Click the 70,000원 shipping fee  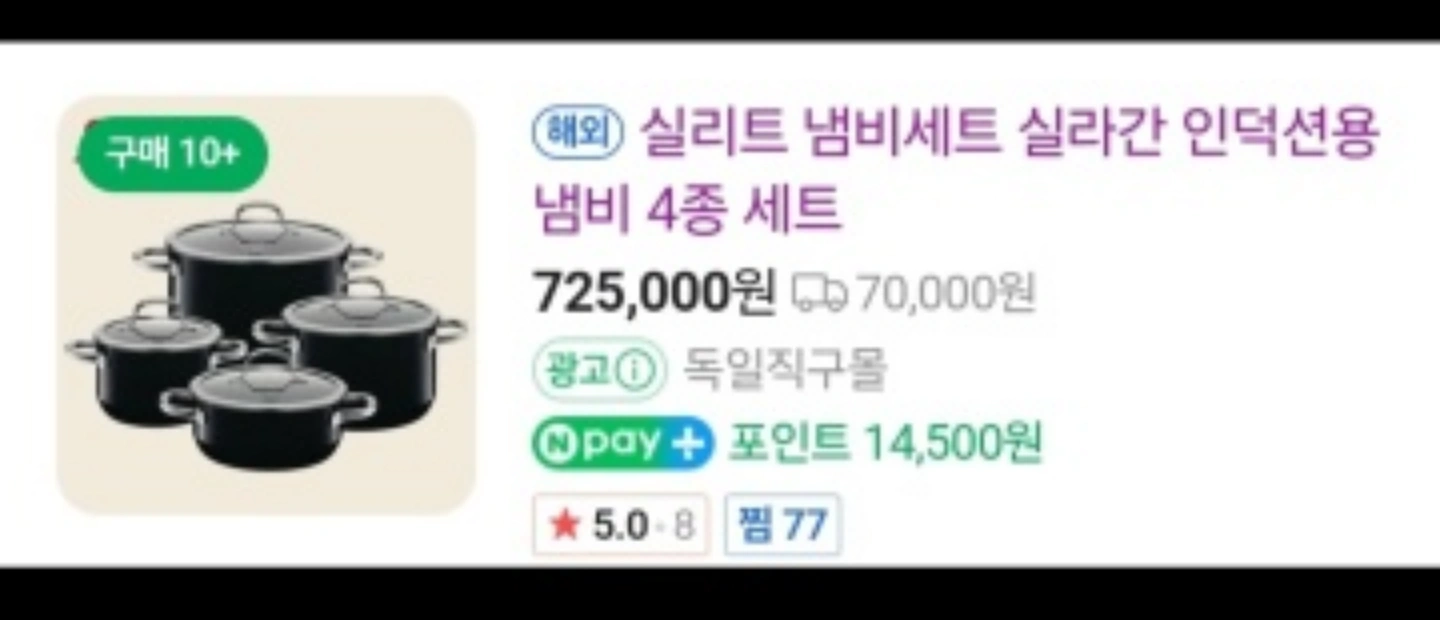946,293
